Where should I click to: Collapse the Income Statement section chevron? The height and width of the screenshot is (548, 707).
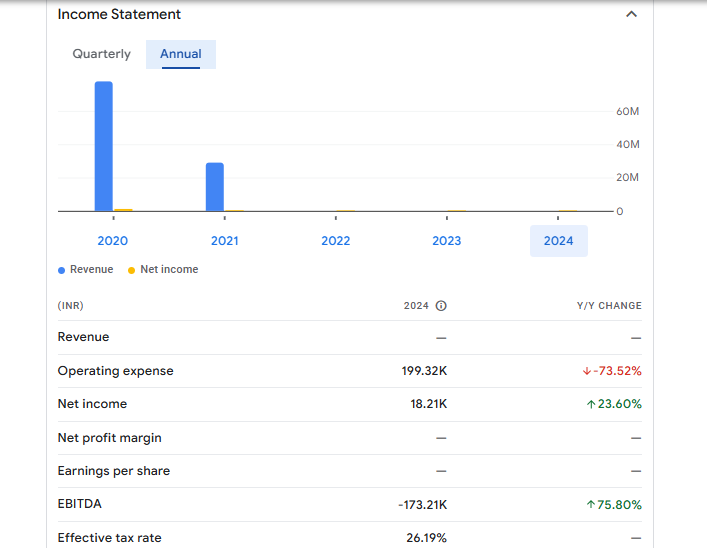click(x=631, y=14)
